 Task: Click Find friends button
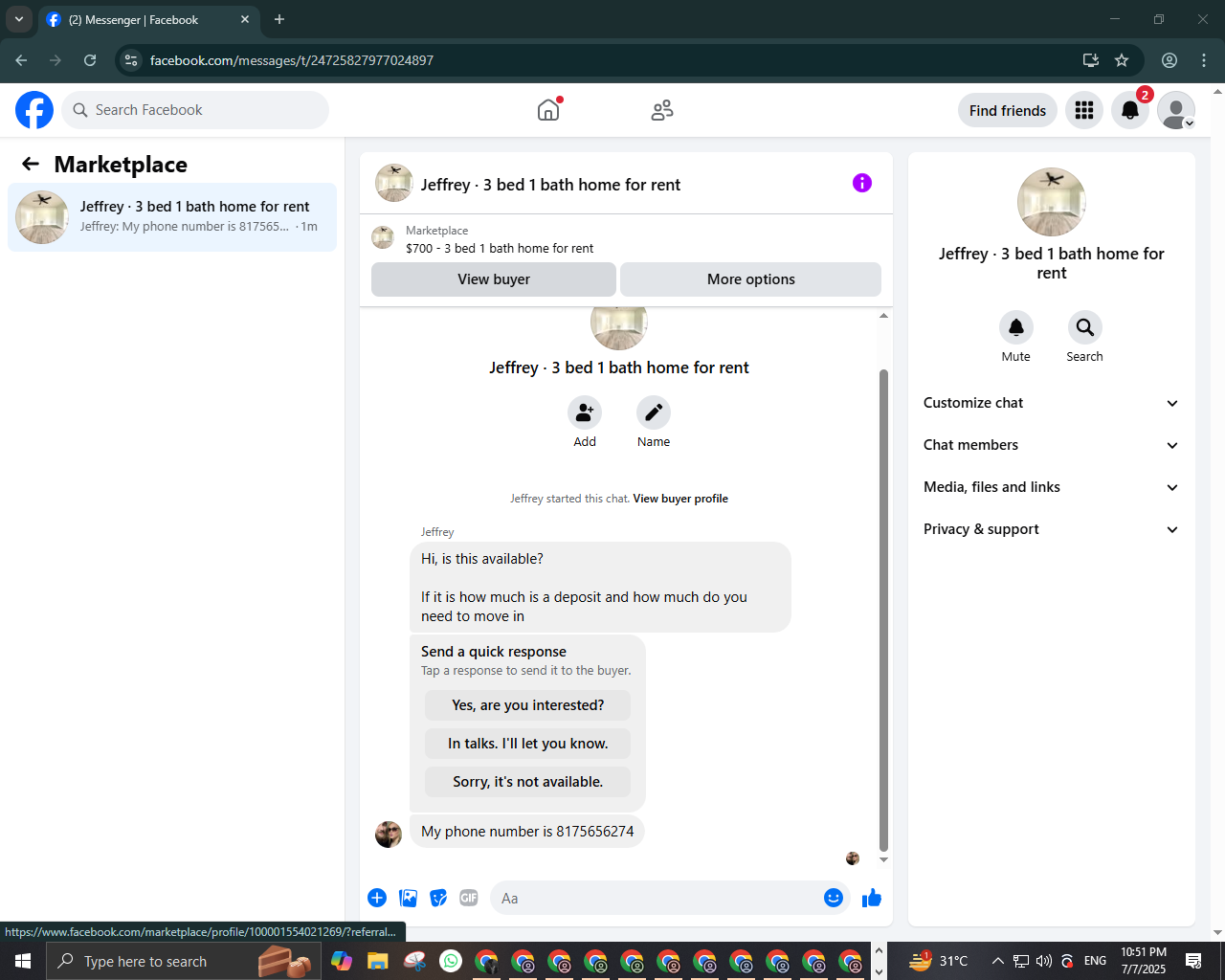pos(1008,110)
